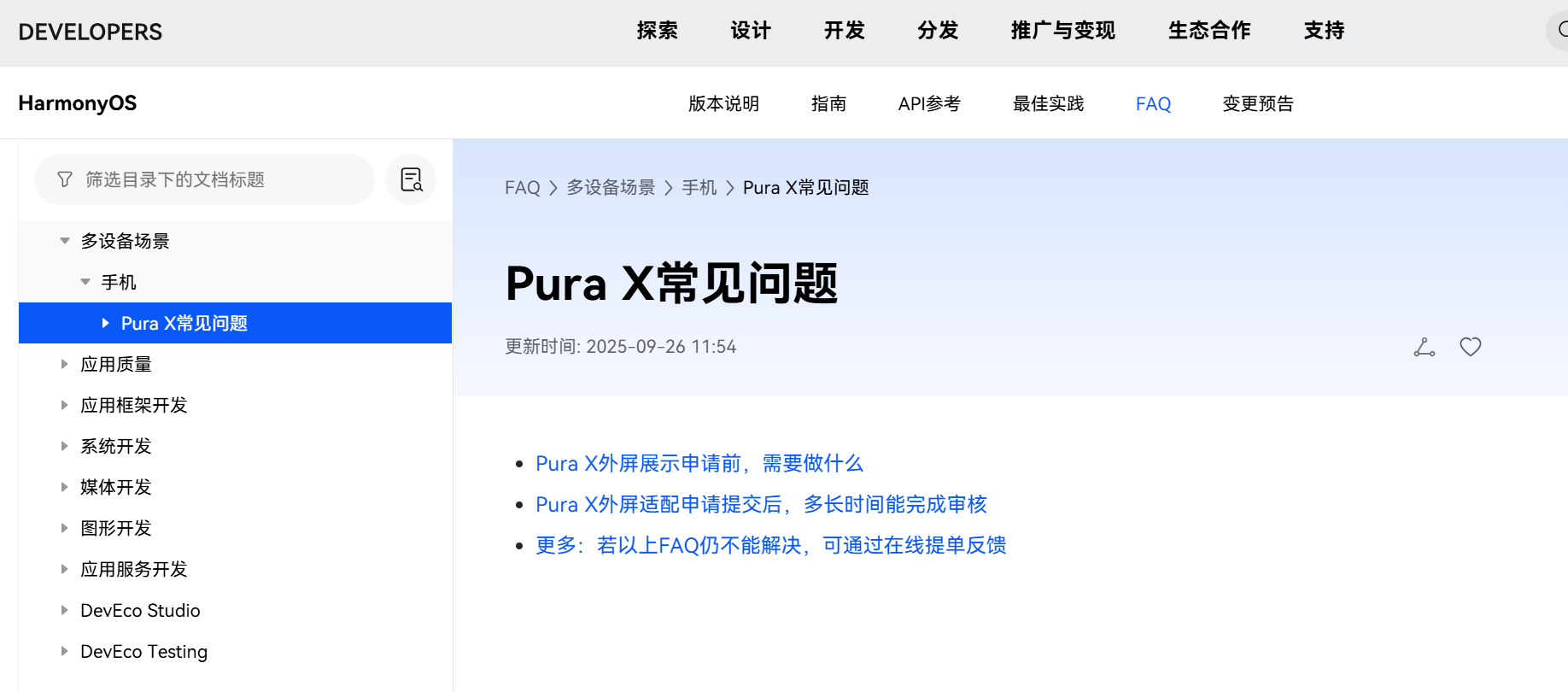Open the 开发 top menu
The image size is (1568, 692).
[x=845, y=31]
